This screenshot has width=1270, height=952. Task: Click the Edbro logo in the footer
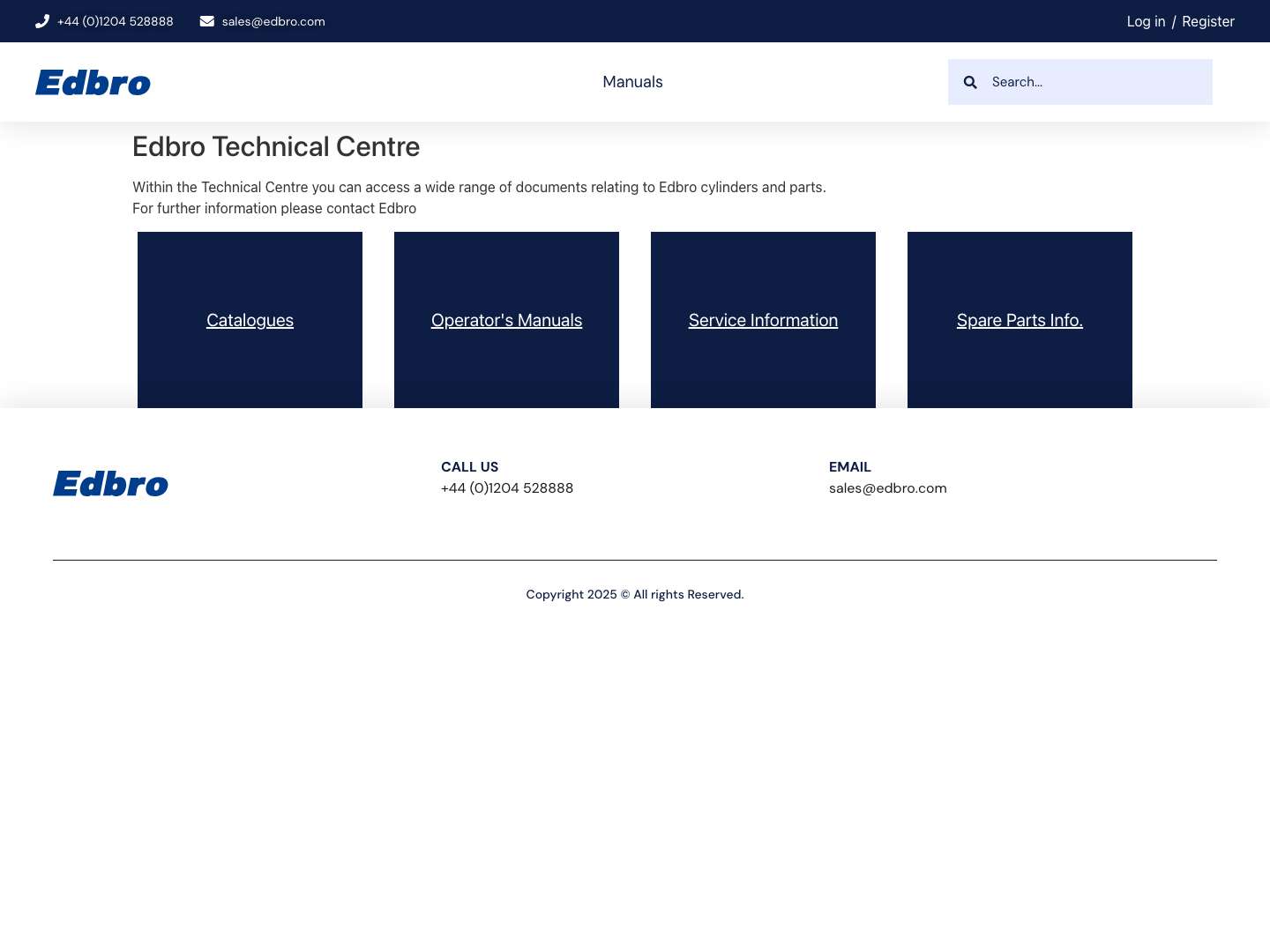coord(110,483)
